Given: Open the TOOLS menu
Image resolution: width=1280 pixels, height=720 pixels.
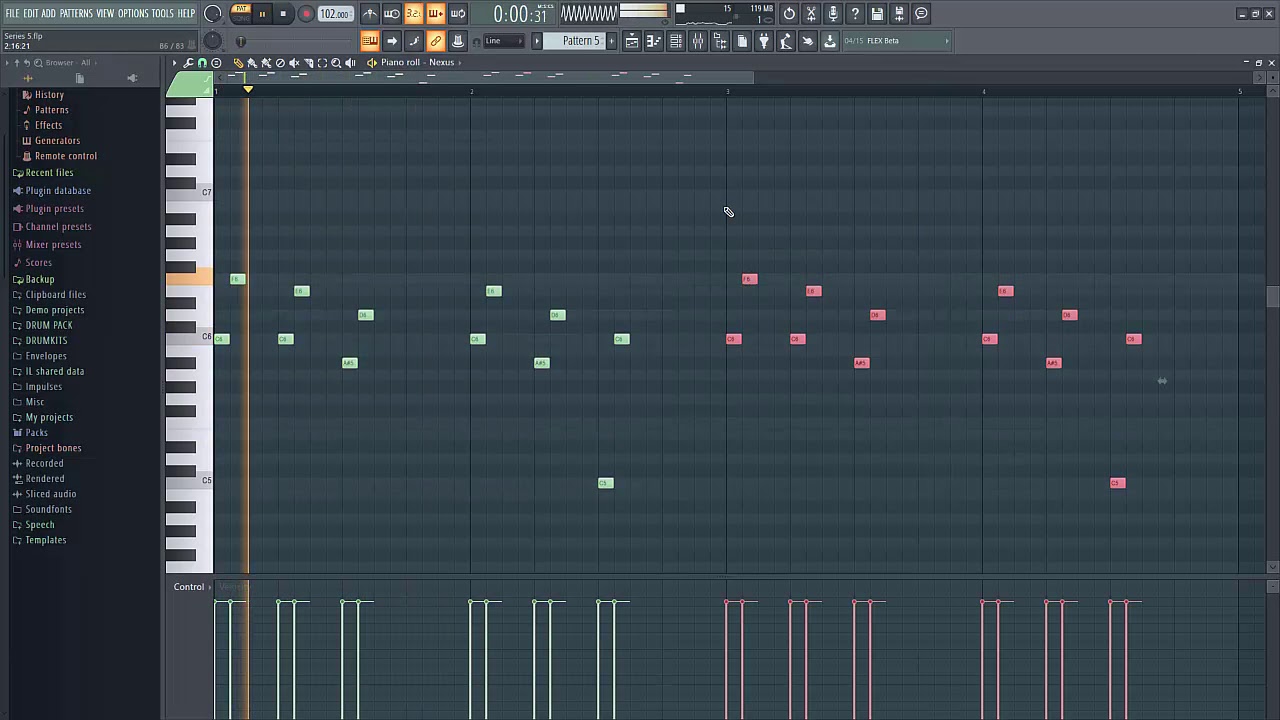Looking at the screenshot, I should tap(162, 13).
